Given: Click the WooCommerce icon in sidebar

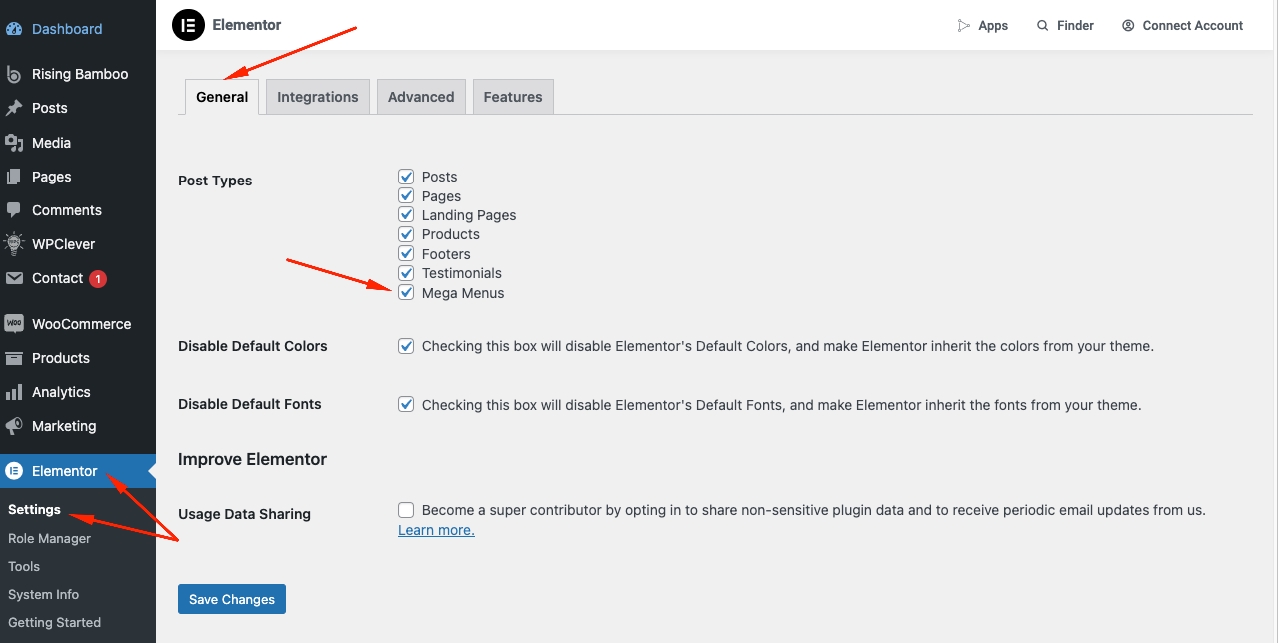Looking at the screenshot, I should 14,324.
